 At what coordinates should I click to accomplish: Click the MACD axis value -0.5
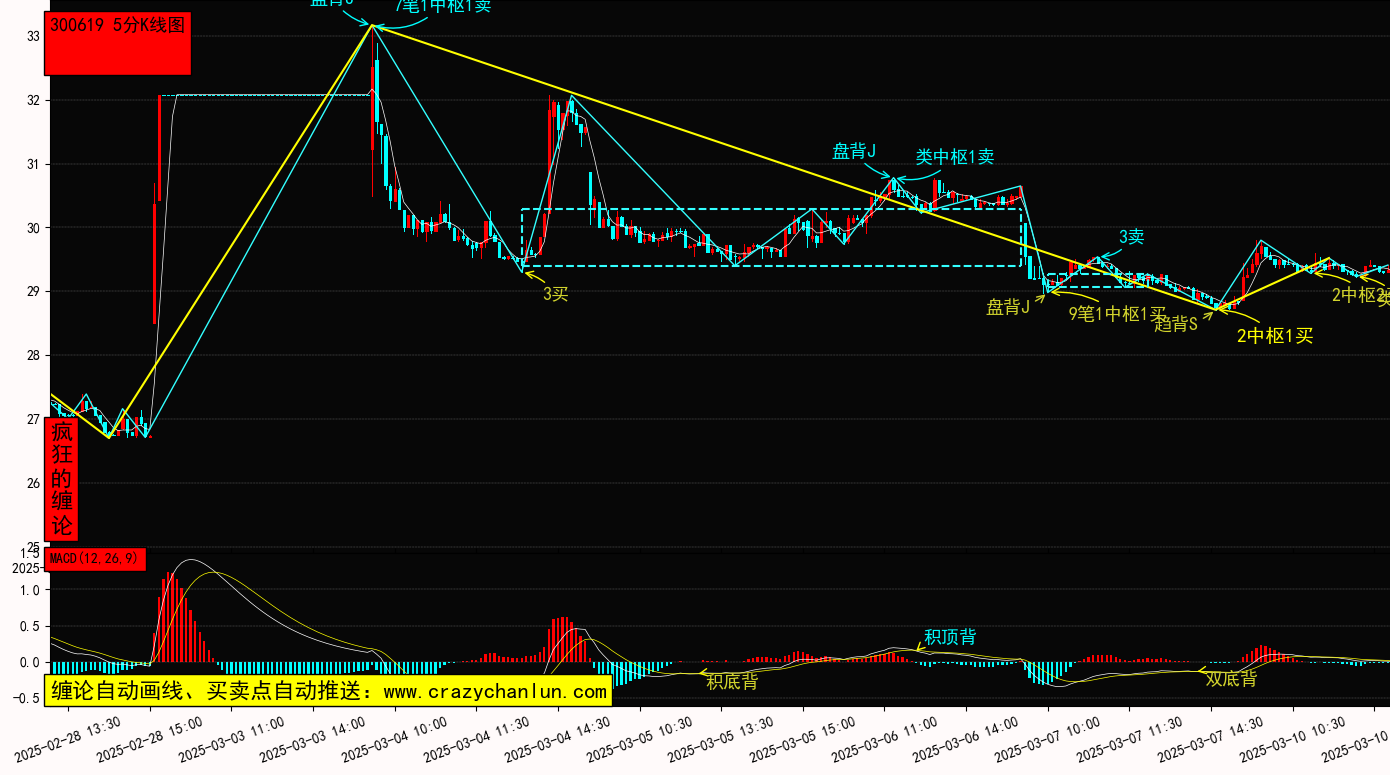click(x=27, y=699)
